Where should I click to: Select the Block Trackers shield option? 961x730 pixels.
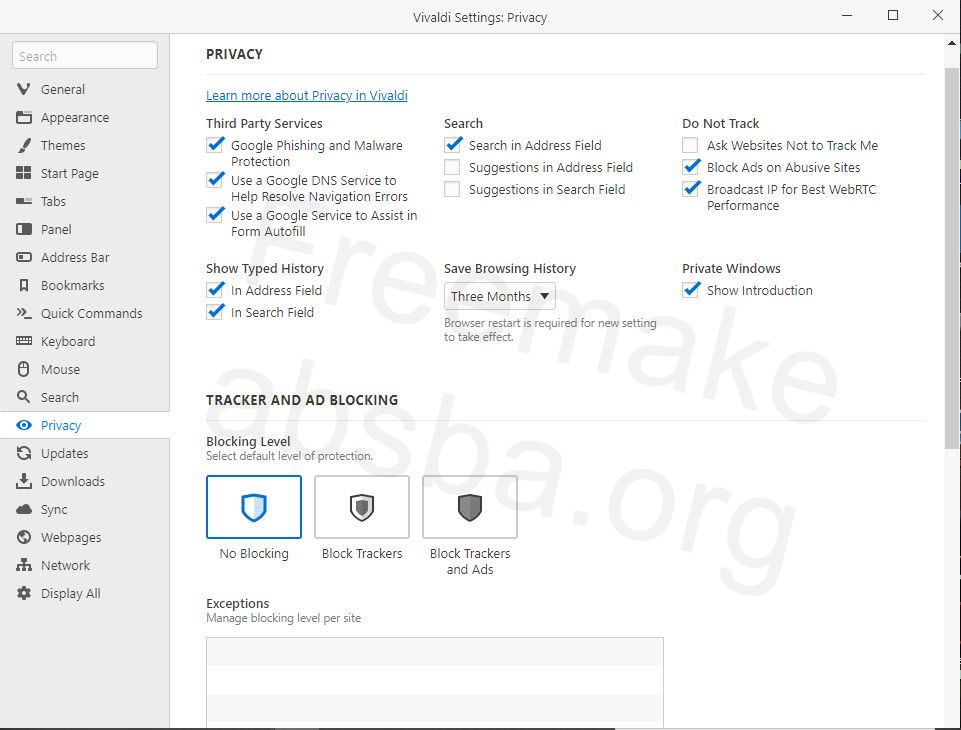(362, 507)
